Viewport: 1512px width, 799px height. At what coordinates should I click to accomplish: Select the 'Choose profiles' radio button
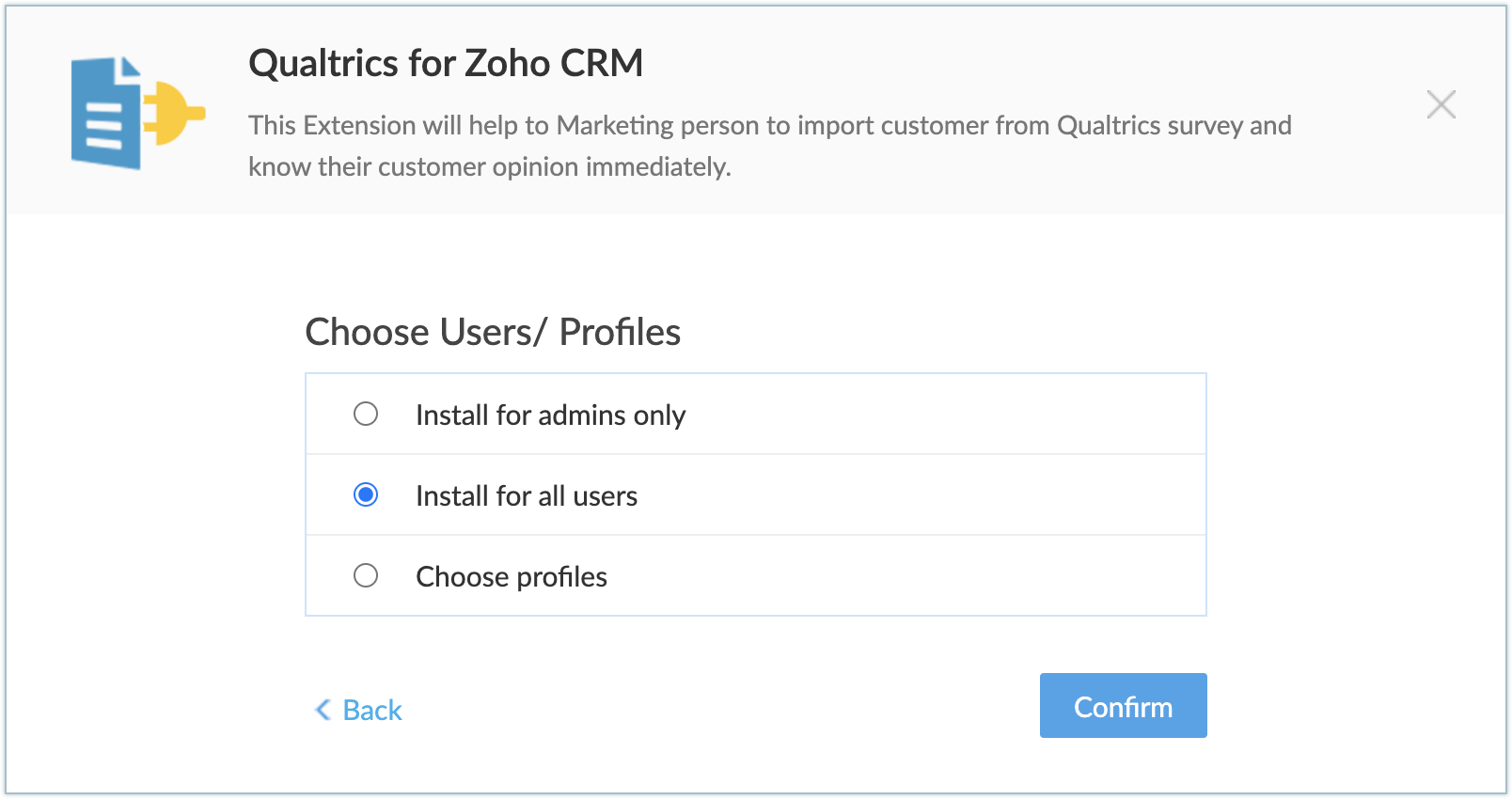coord(366,575)
